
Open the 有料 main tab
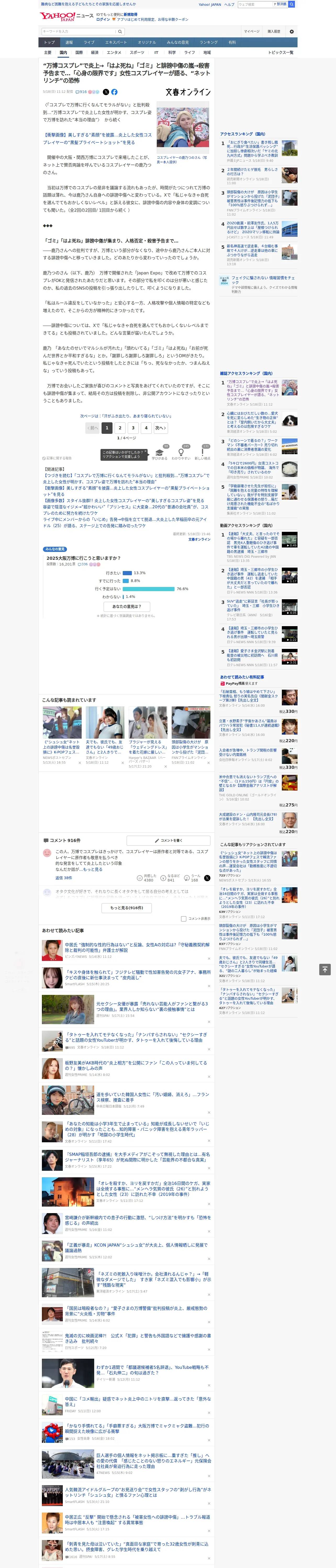232,43
